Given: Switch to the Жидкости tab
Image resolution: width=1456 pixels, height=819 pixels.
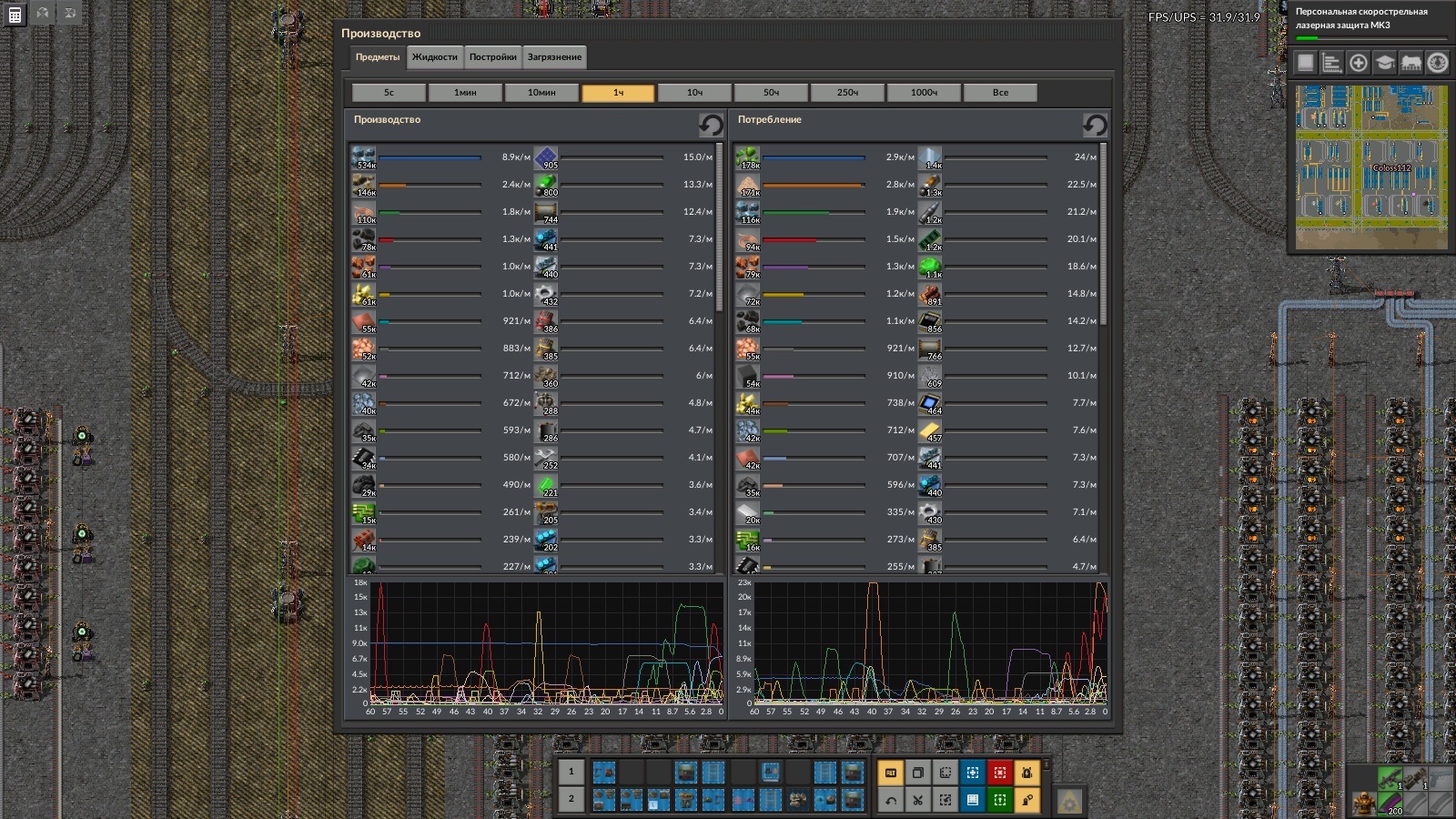Looking at the screenshot, I should (435, 57).
